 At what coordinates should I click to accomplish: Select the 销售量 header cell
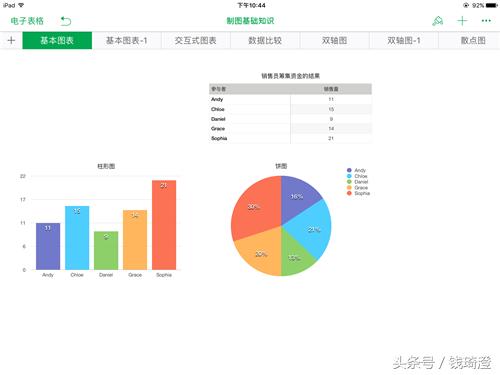[331, 89]
